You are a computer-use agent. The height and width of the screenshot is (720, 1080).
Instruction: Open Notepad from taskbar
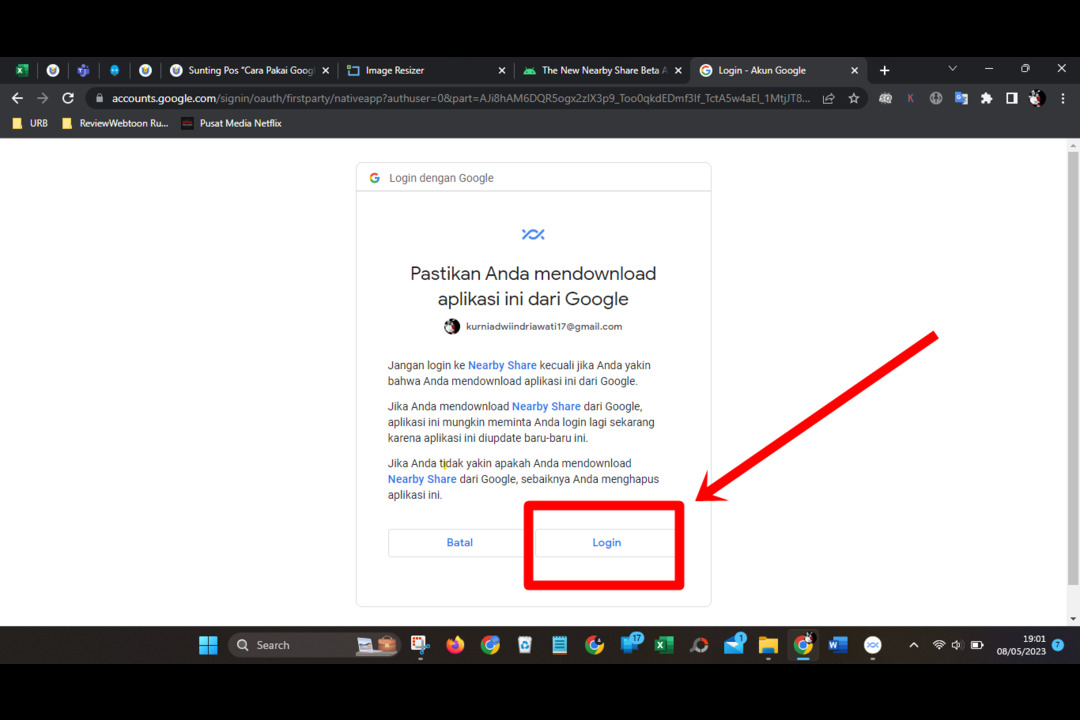coord(559,645)
